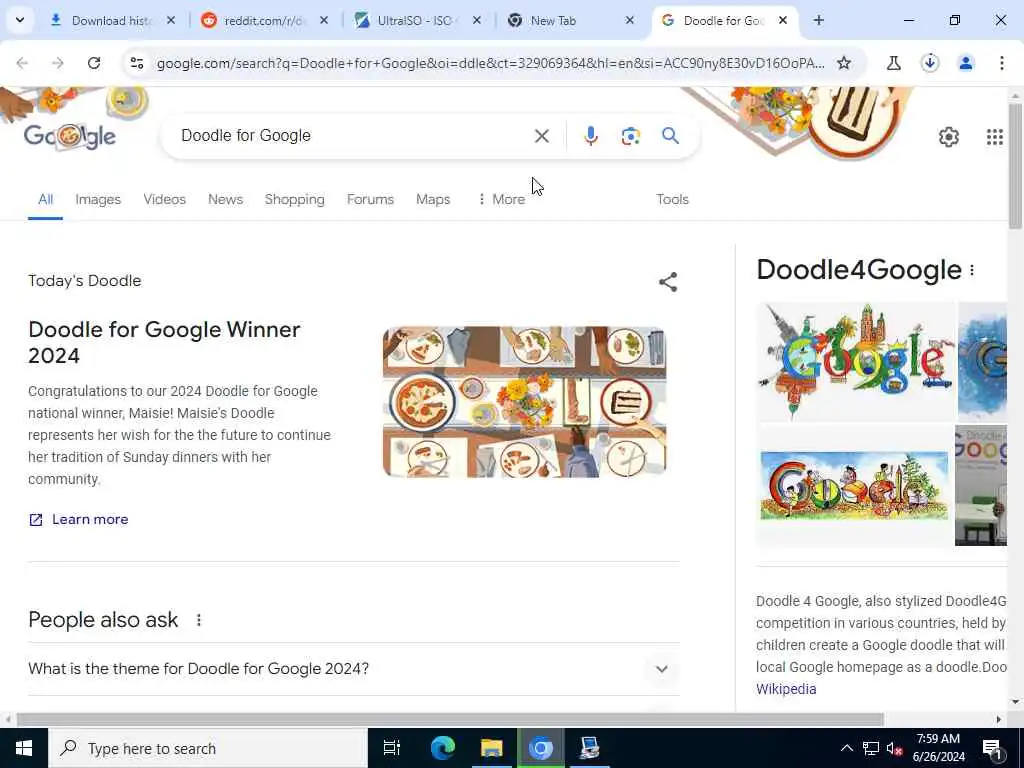
Task: Clear the search box with X
Action: tap(541, 136)
